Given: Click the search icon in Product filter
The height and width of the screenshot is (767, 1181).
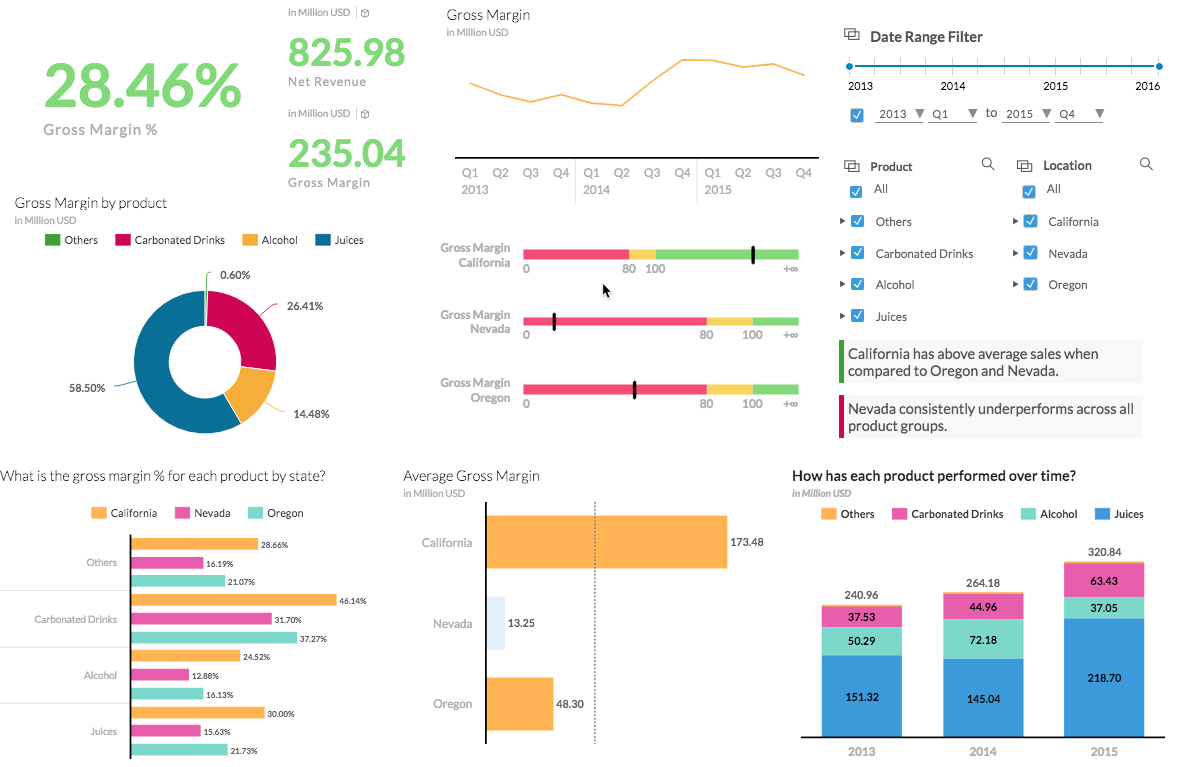Looking at the screenshot, I should (x=988, y=164).
